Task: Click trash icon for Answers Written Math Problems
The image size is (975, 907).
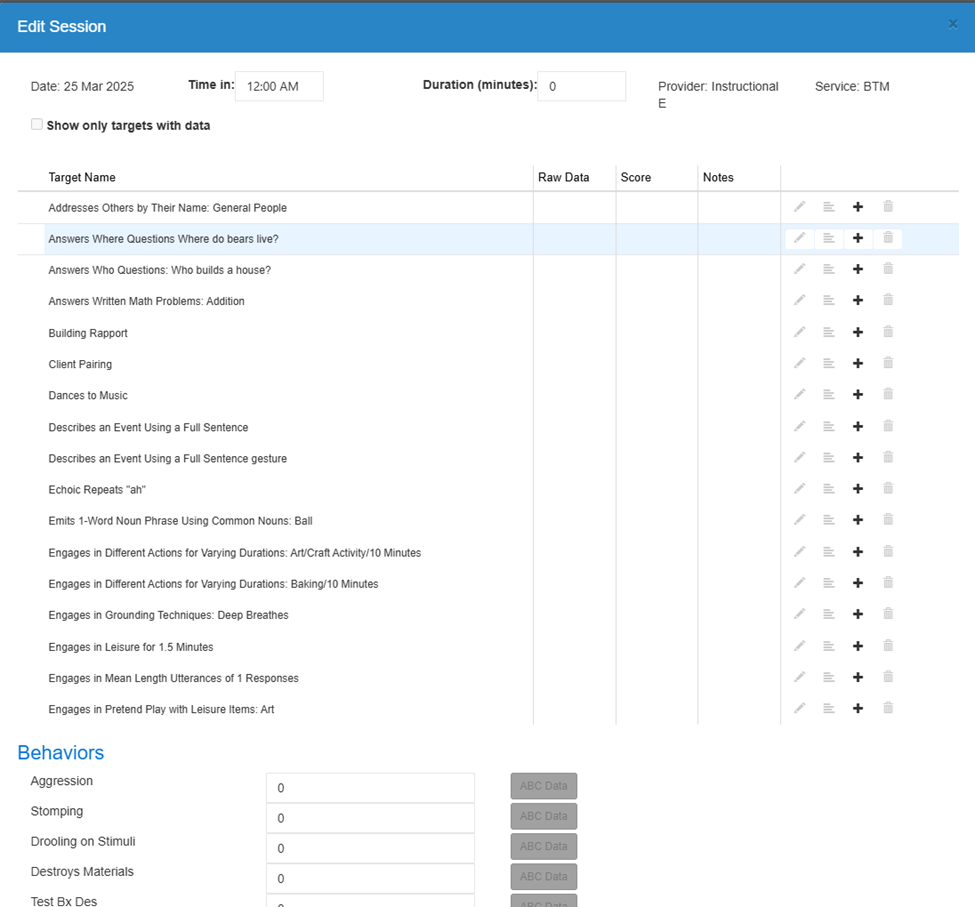Action: [x=888, y=300]
